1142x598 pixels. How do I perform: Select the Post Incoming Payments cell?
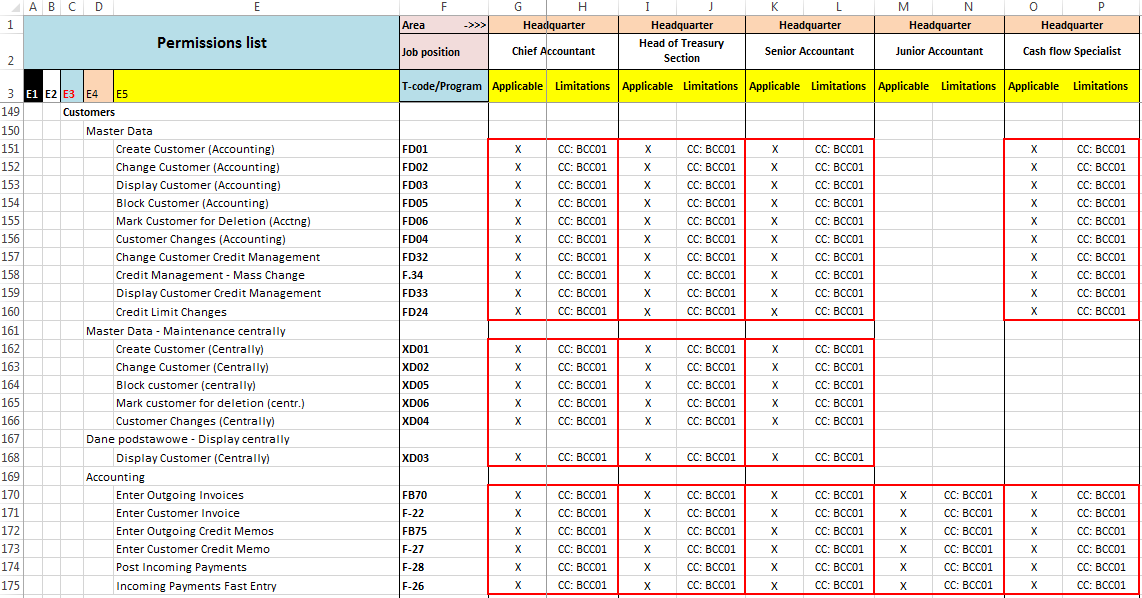click(x=181, y=567)
